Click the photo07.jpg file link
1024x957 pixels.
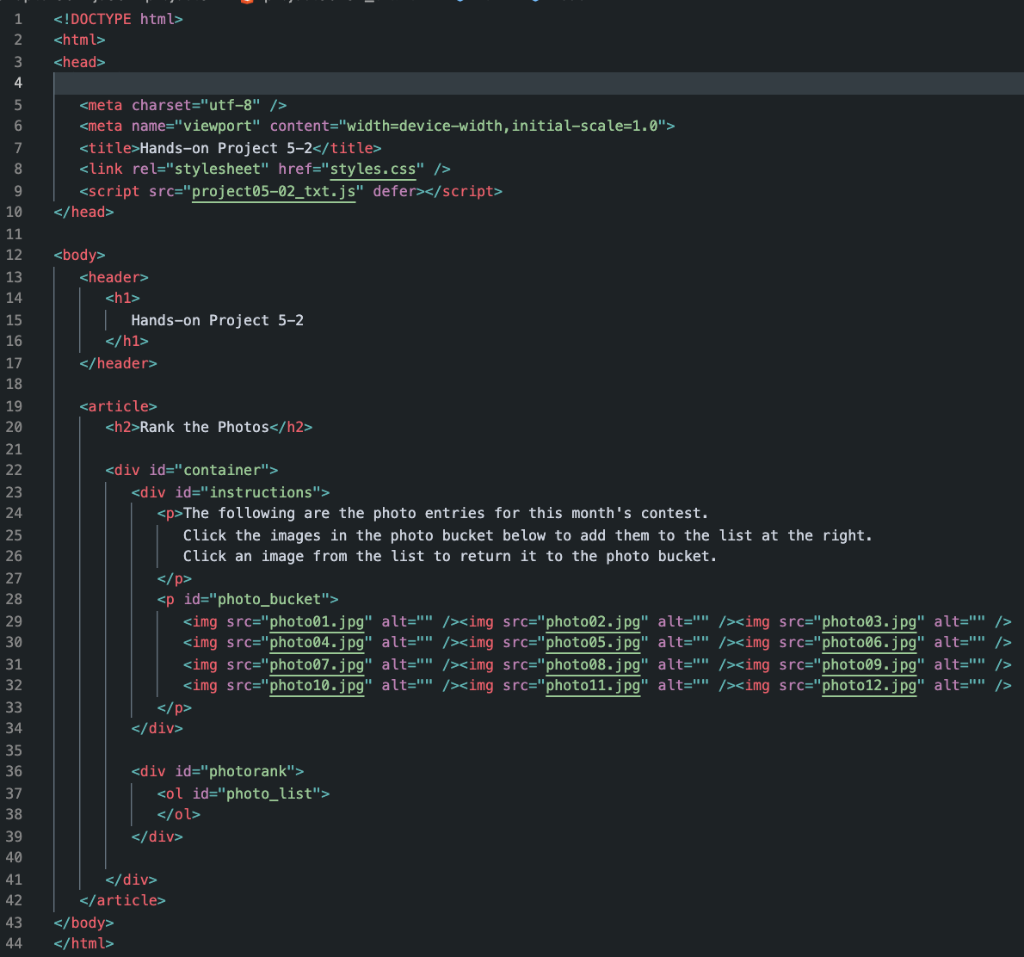point(318,664)
